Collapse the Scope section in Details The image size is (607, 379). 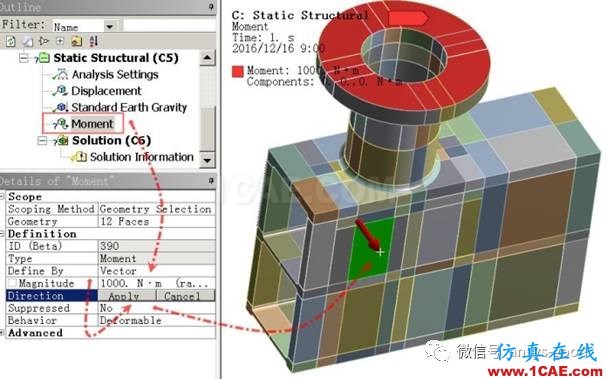(x=2, y=197)
